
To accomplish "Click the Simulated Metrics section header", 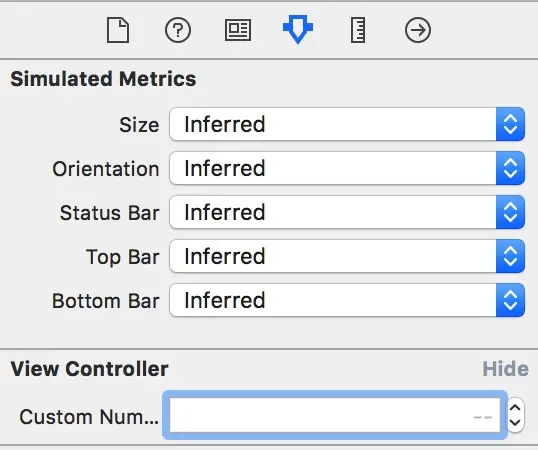I will tap(103, 79).
